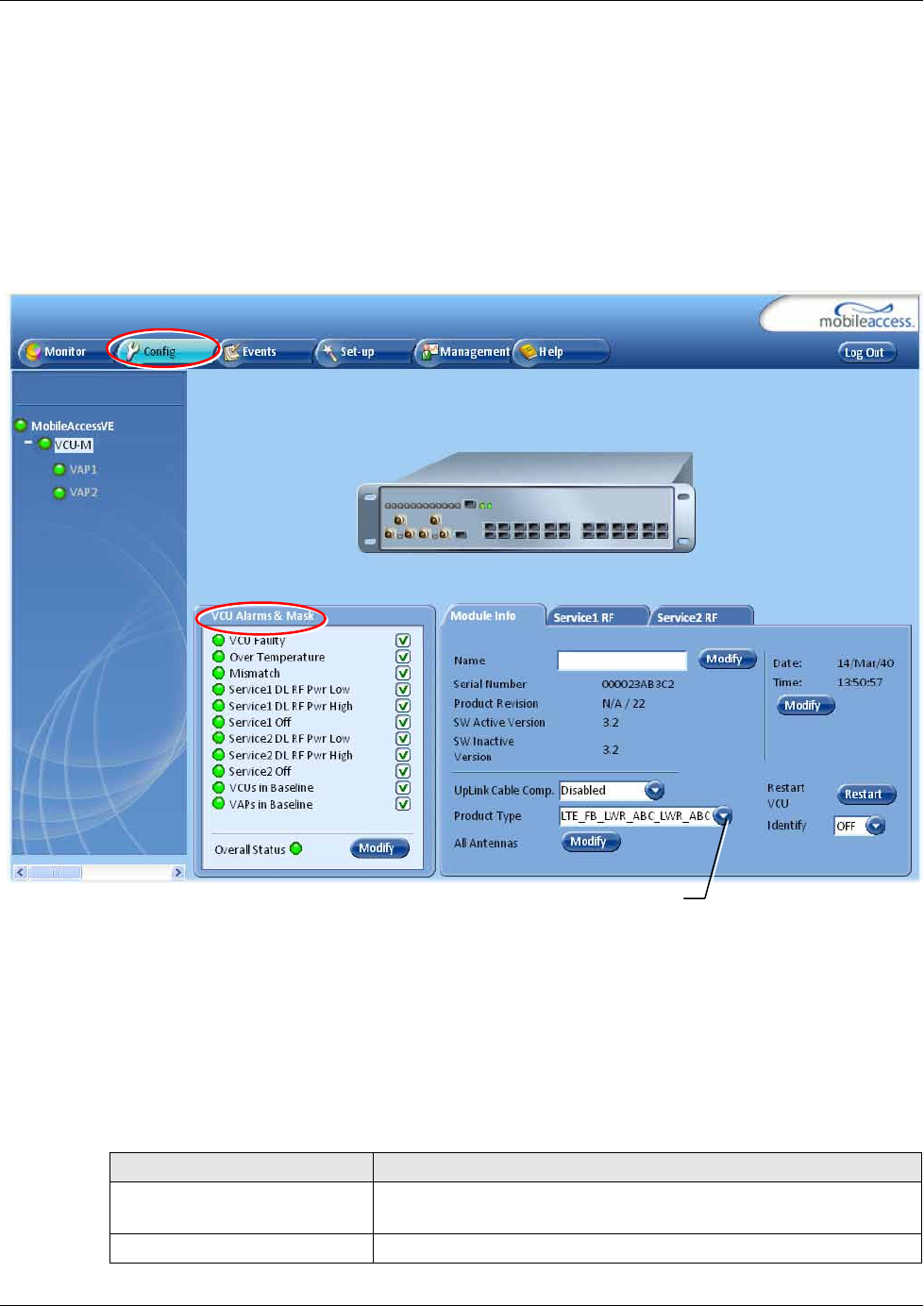Toggle Service1 DL RF Pwr Low checkbox
The image size is (924, 1306).
pos(403,690)
